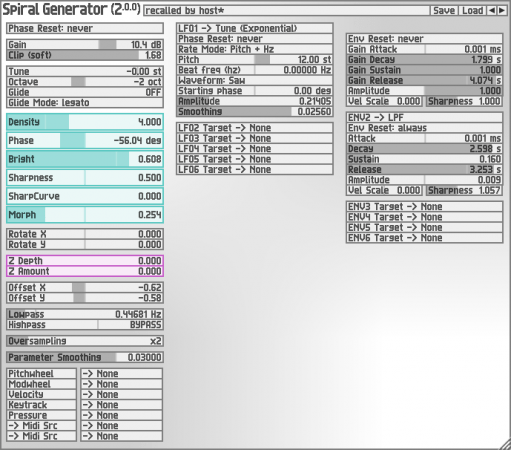Change the Waveform: Saw selector
The image size is (511, 450).
coord(255,80)
